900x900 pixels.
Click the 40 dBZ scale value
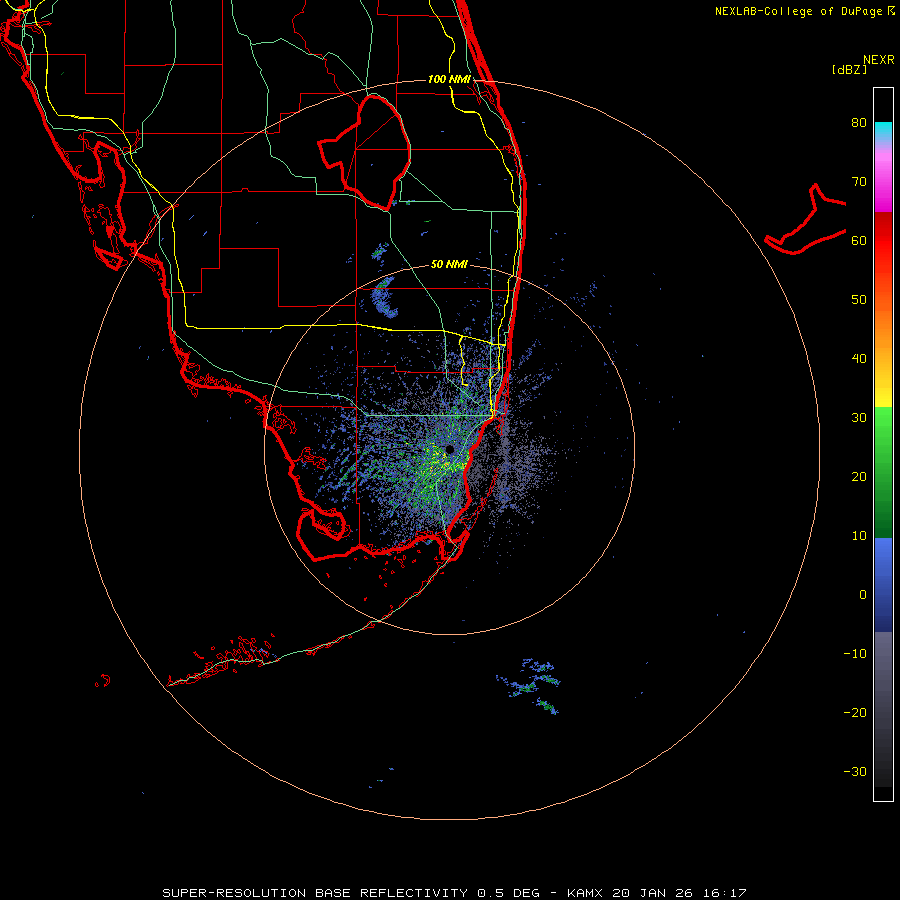859,359
